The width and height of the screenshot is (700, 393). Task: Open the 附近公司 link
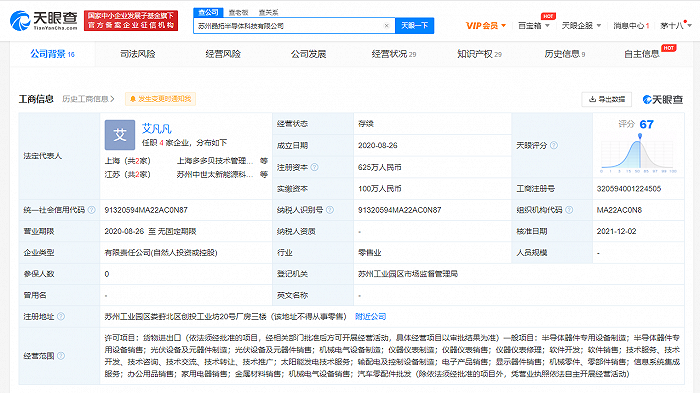pos(371,316)
